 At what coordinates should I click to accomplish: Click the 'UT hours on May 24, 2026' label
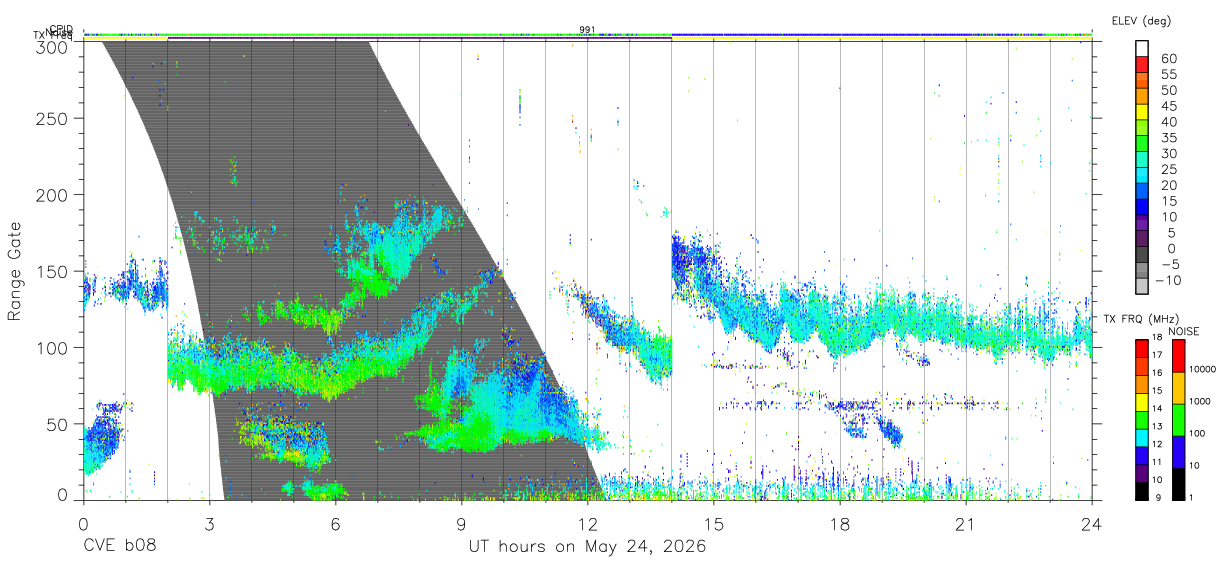(587, 547)
